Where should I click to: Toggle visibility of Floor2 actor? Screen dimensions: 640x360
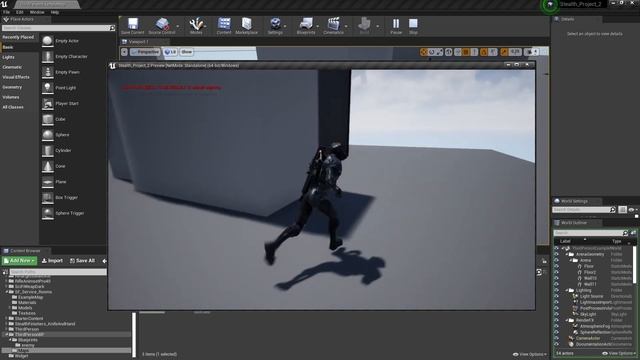556,272
